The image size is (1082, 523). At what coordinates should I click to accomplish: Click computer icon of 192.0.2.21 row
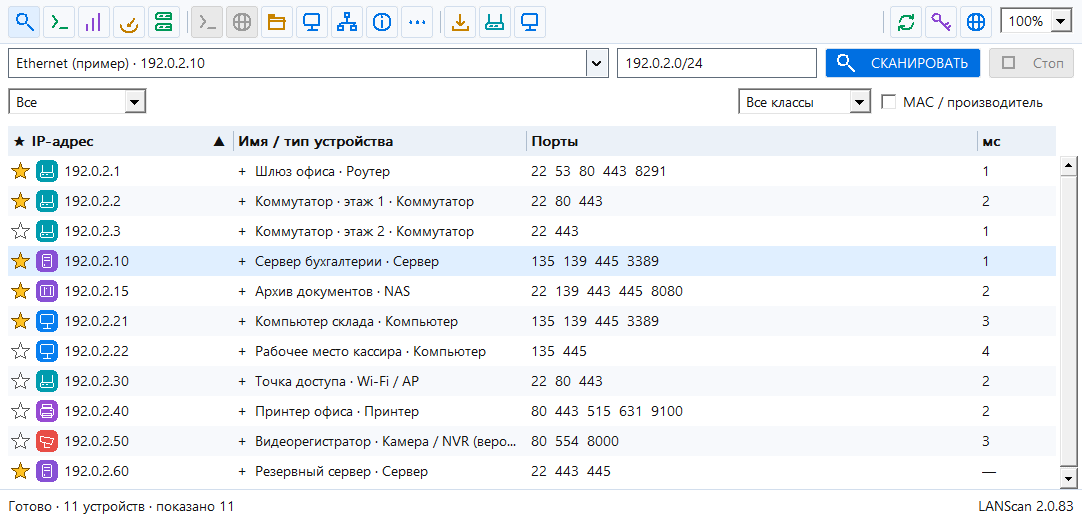pyautogui.click(x=47, y=322)
